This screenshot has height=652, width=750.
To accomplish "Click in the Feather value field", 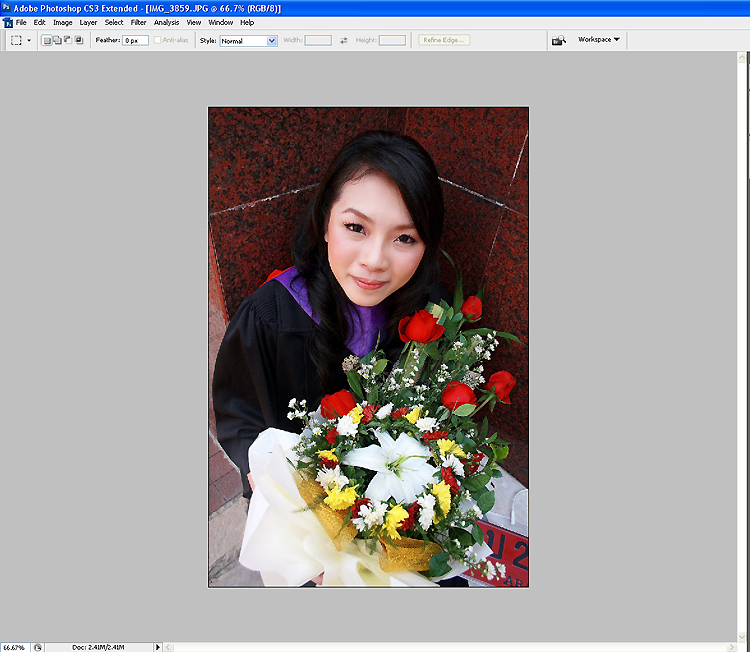I will click(135, 41).
